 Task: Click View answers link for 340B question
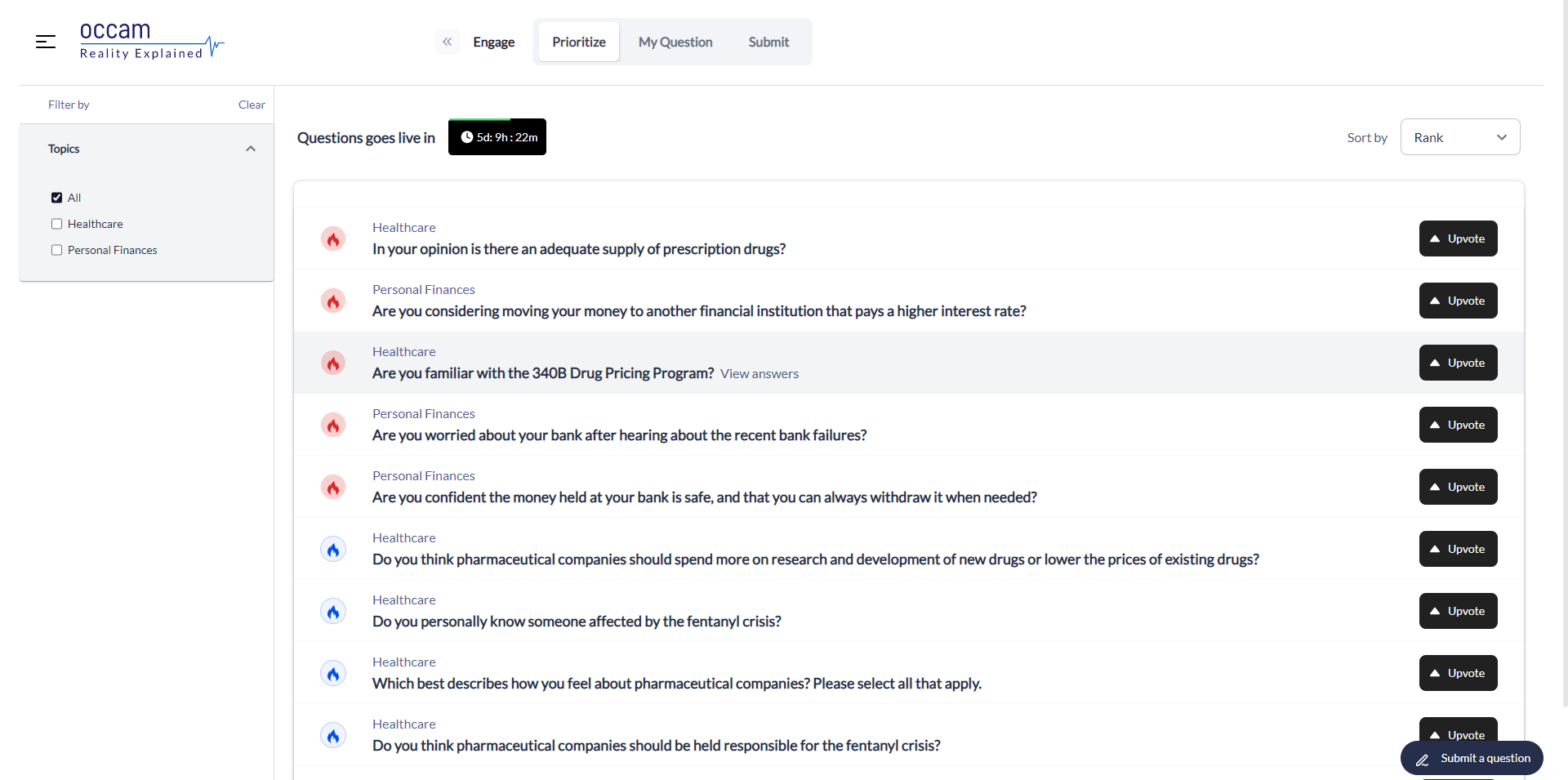(x=759, y=374)
